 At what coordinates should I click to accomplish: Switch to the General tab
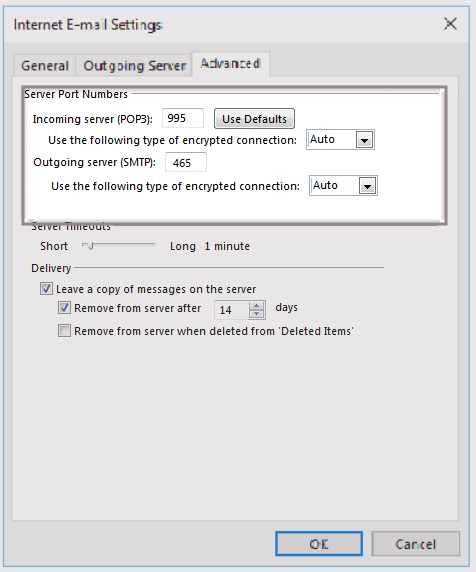click(45, 66)
